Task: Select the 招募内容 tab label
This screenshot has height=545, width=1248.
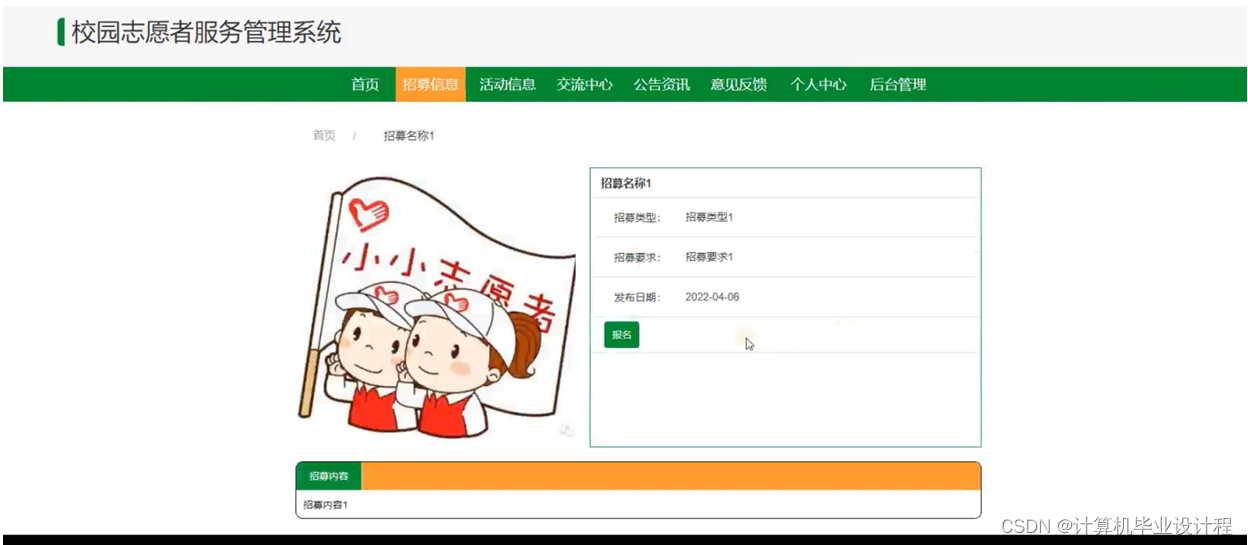Action: 328,476
